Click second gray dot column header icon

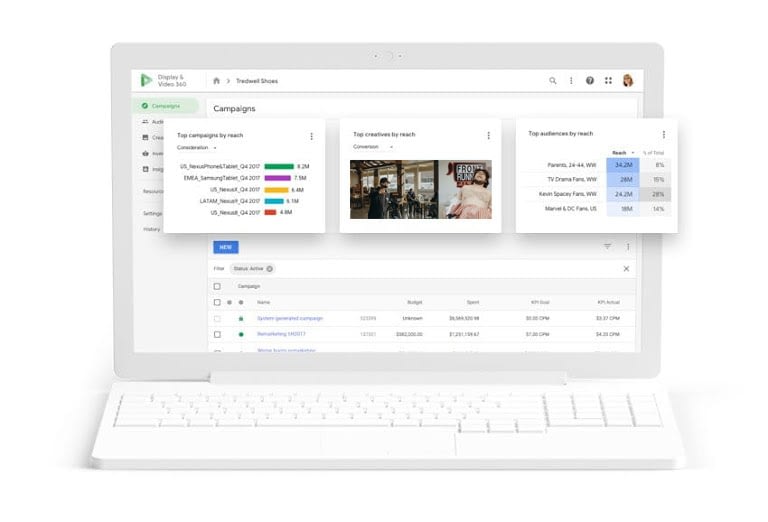pyautogui.click(x=241, y=302)
